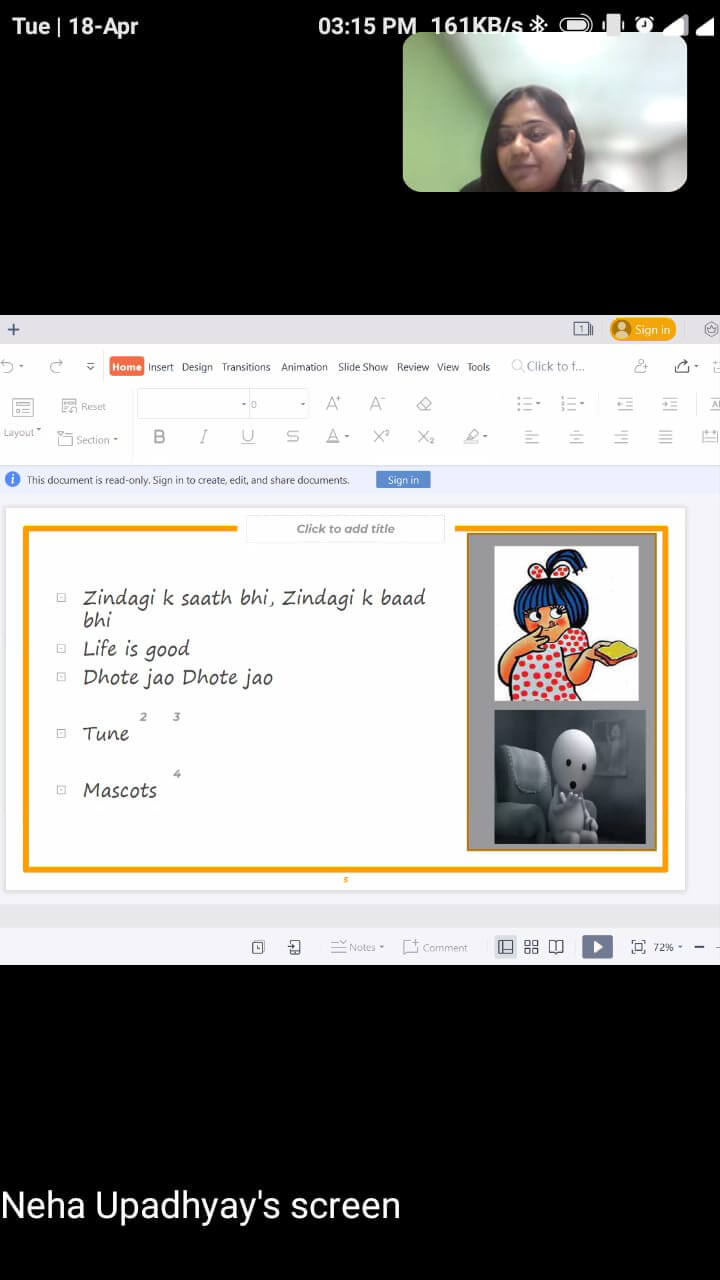Image resolution: width=720 pixels, height=1280 pixels.
Task: Switch to the Animation tab
Action: point(304,367)
